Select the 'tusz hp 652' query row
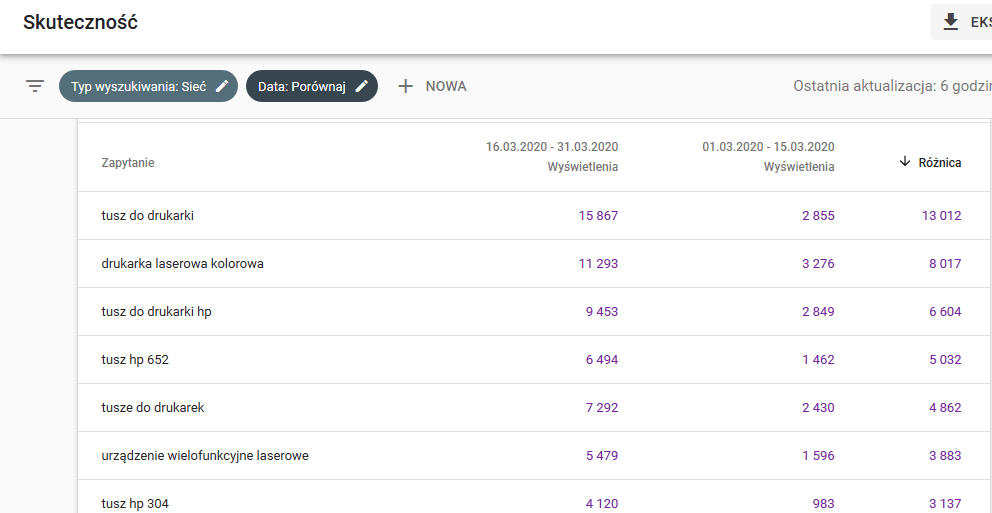This screenshot has width=992, height=513. 534,360
